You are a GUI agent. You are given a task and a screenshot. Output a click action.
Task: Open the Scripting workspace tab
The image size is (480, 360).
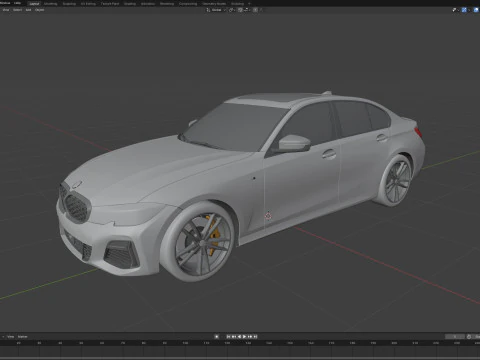tap(237, 4)
